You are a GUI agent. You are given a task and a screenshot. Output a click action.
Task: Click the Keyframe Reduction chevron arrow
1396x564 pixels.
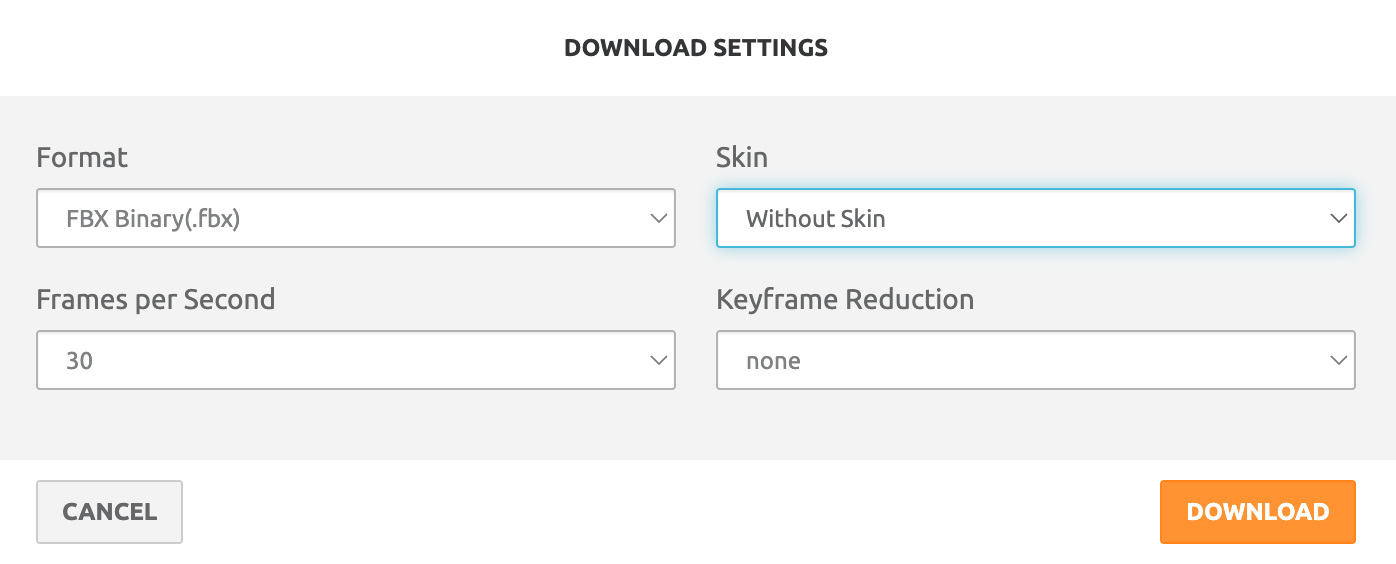tap(1338, 360)
